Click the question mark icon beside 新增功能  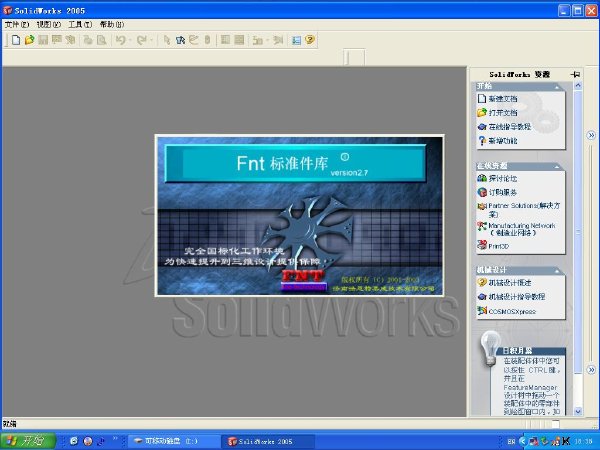(482, 141)
